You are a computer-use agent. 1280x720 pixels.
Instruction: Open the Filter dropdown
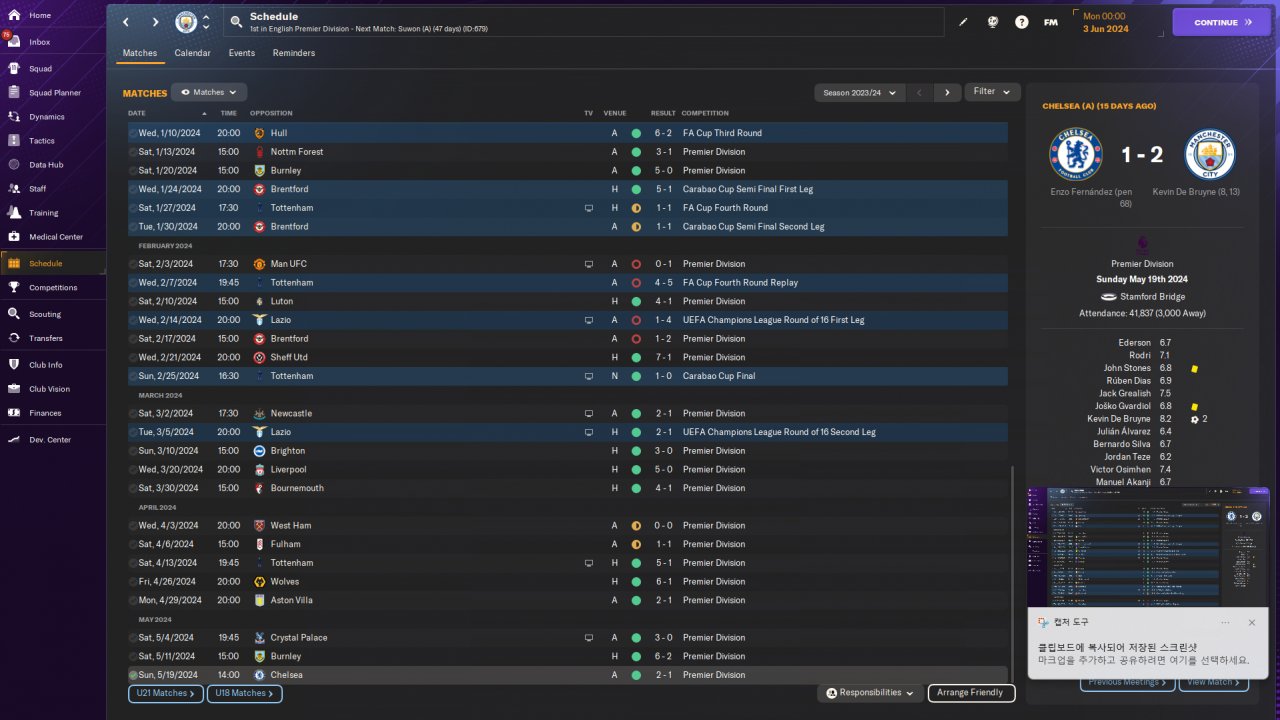(x=992, y=92)
